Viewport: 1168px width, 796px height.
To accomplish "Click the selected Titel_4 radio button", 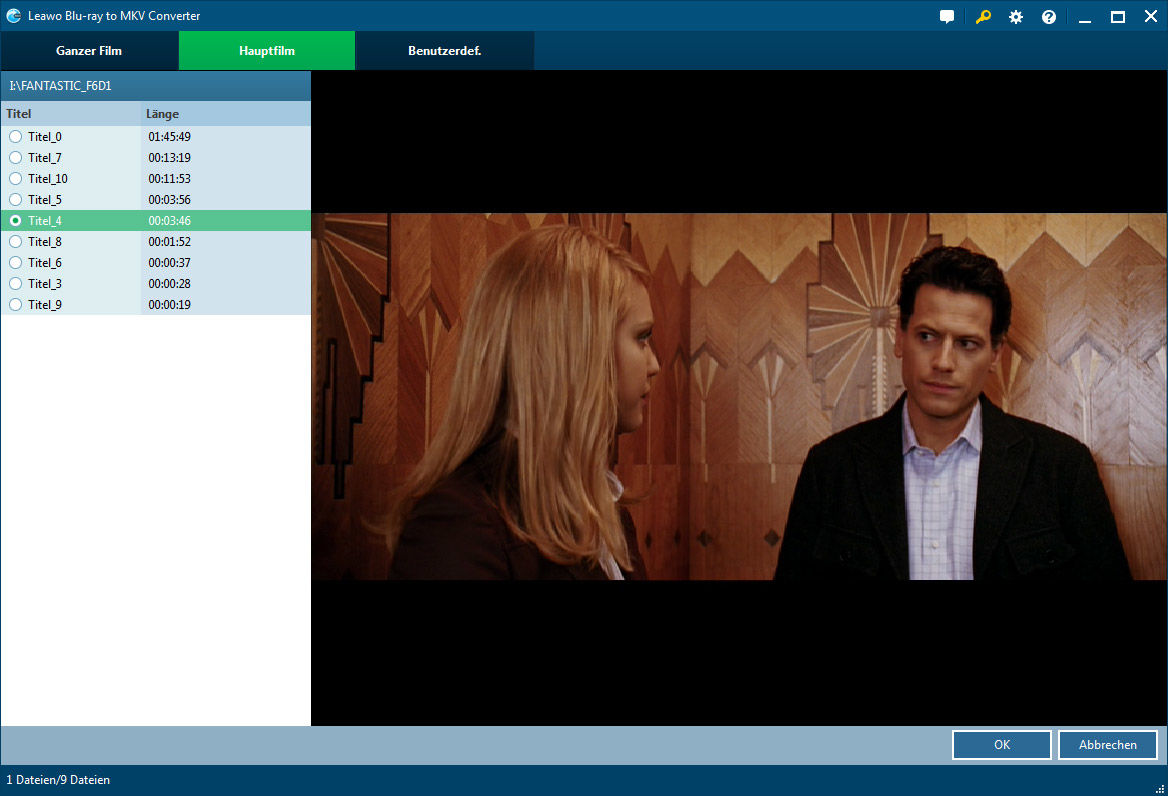I will [x=16, y=220].
